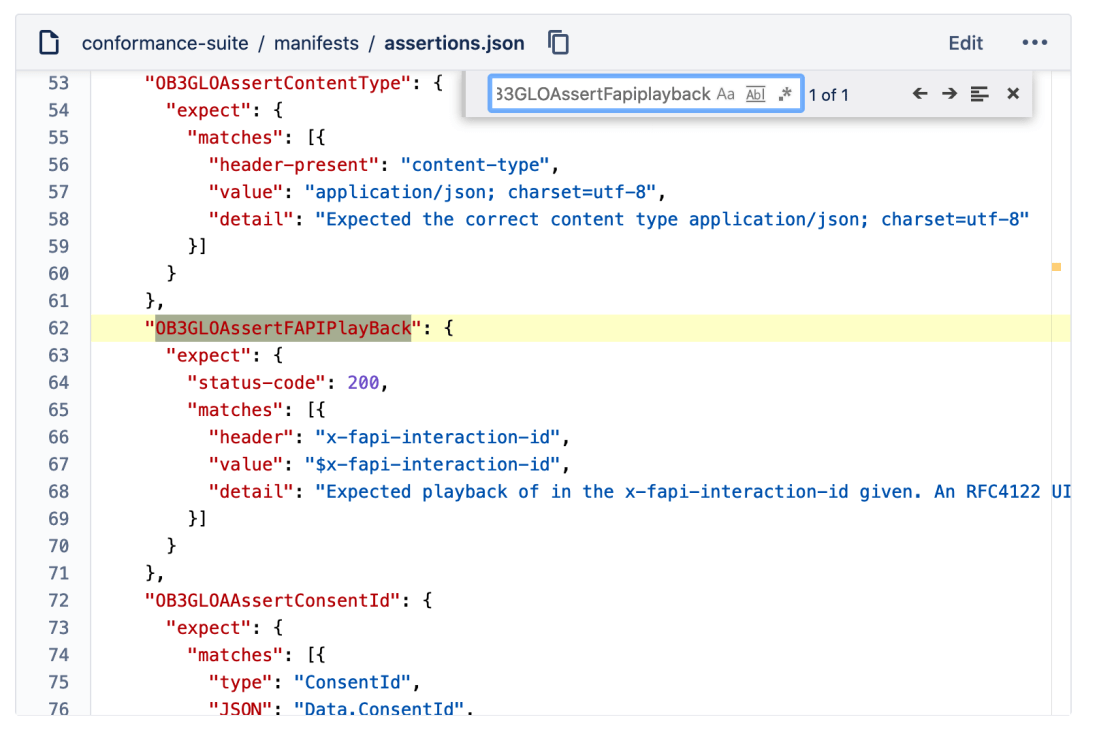Click the yellow scrollbar match marker

1056,267
